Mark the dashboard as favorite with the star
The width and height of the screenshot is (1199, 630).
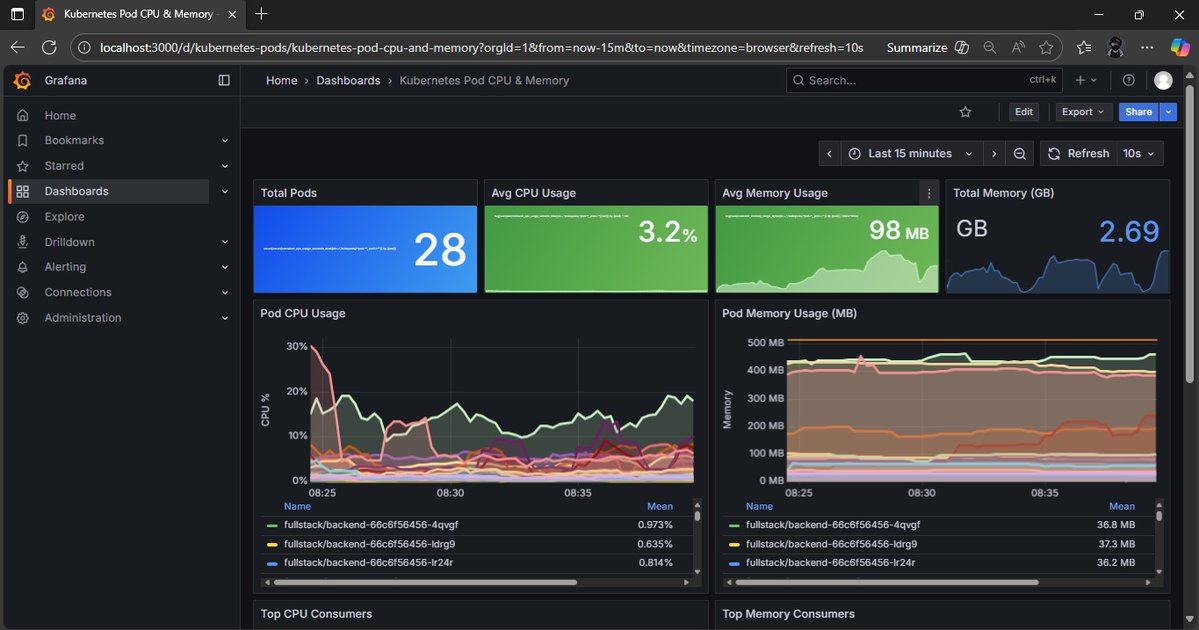(966, 112)
